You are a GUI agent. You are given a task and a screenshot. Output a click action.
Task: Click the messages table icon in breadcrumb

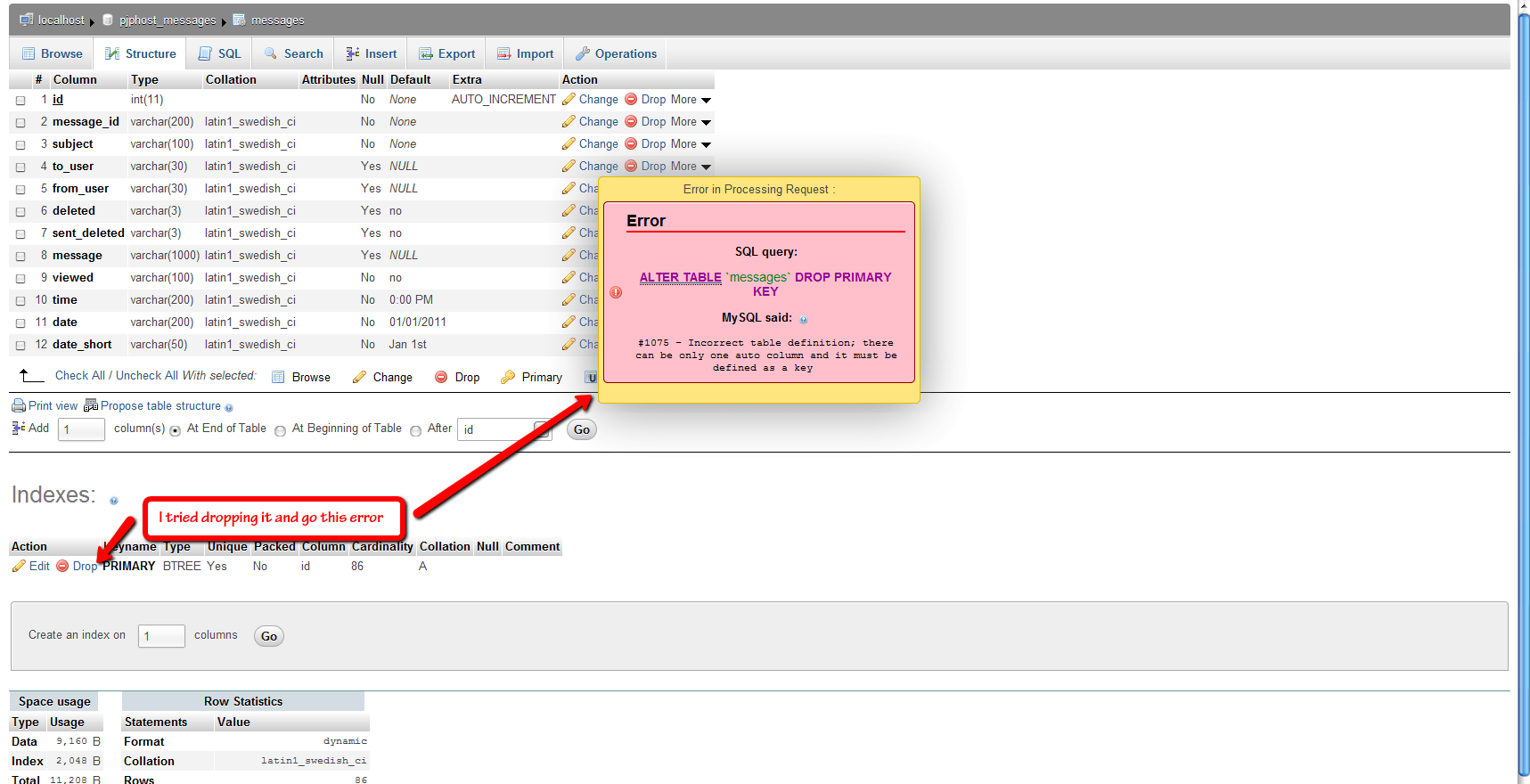coord(239,20)
